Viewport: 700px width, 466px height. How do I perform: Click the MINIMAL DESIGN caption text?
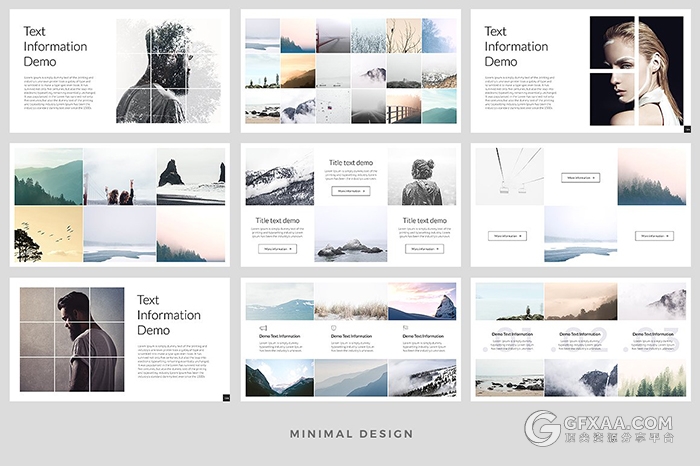(350, 434)
